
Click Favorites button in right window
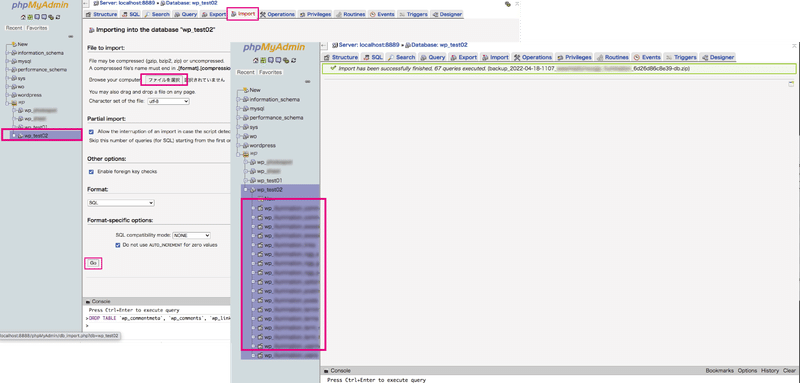pos(270,72)
